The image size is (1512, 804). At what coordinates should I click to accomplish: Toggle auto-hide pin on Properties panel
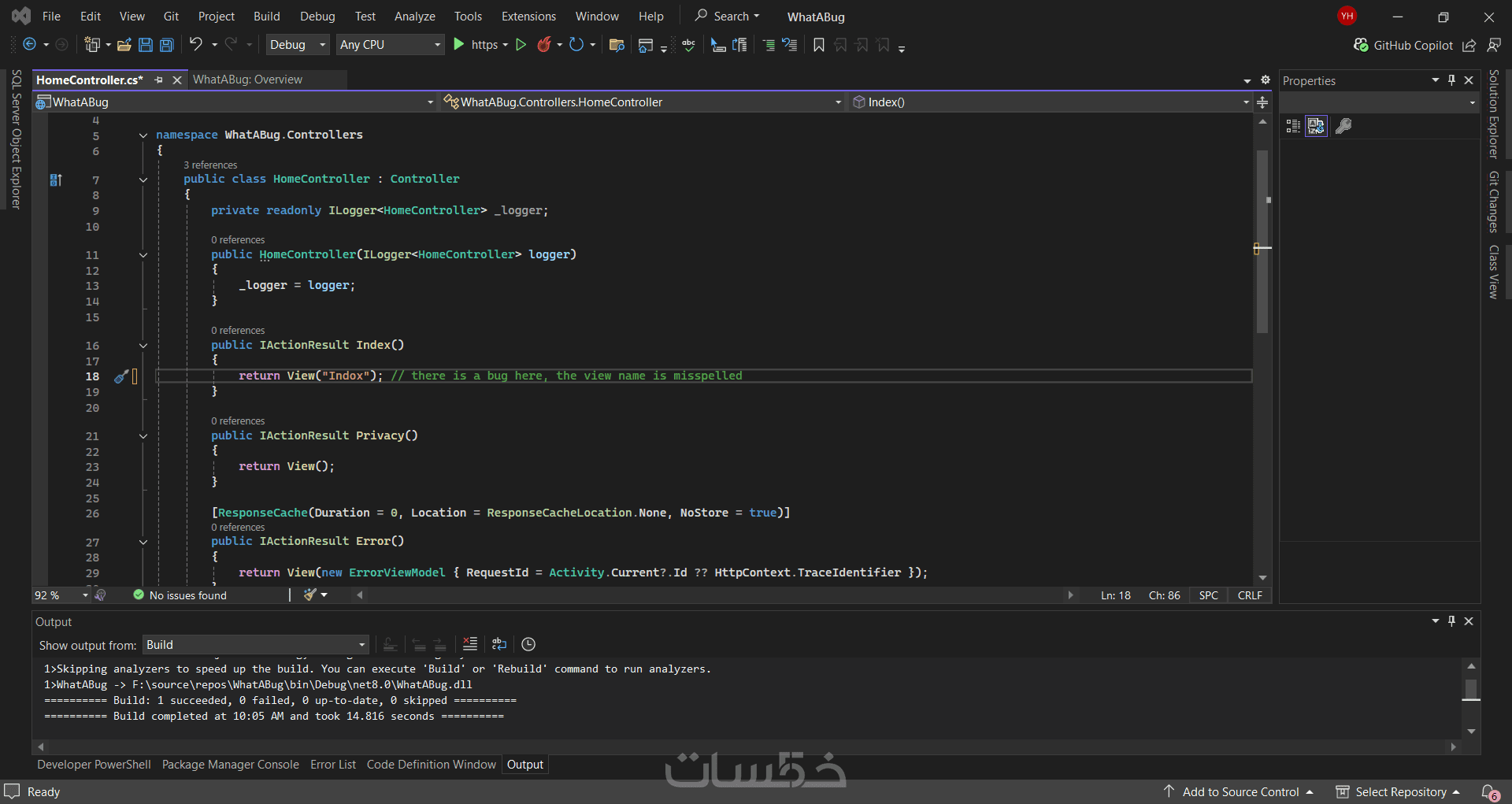(x=1451, y=80)
